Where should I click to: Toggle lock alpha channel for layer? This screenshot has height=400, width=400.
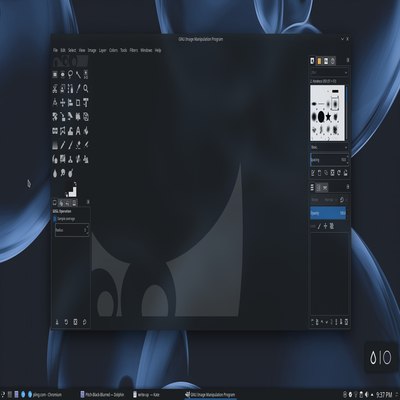(x=332, y=226)
